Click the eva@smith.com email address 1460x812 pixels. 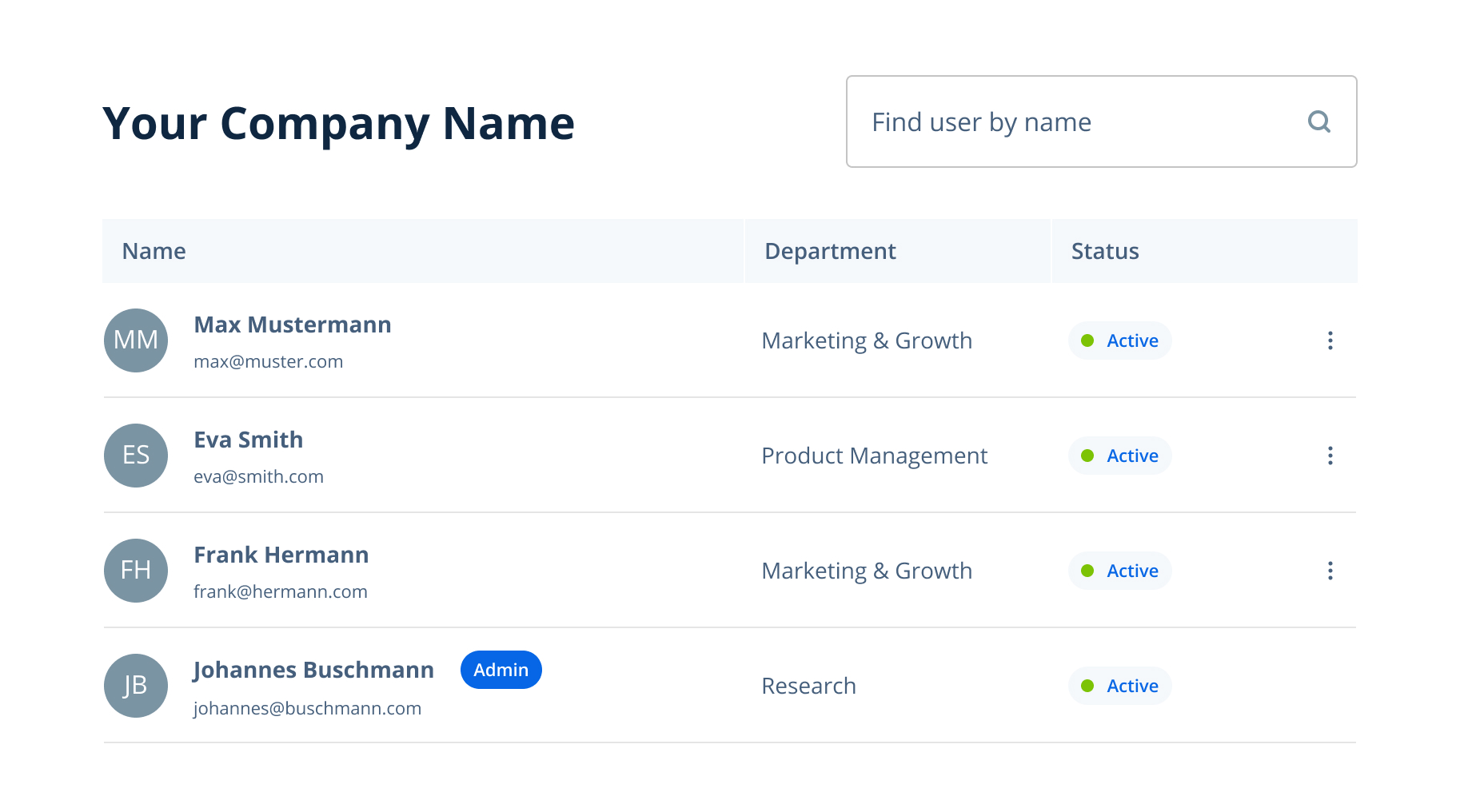[x=258, y=476]
